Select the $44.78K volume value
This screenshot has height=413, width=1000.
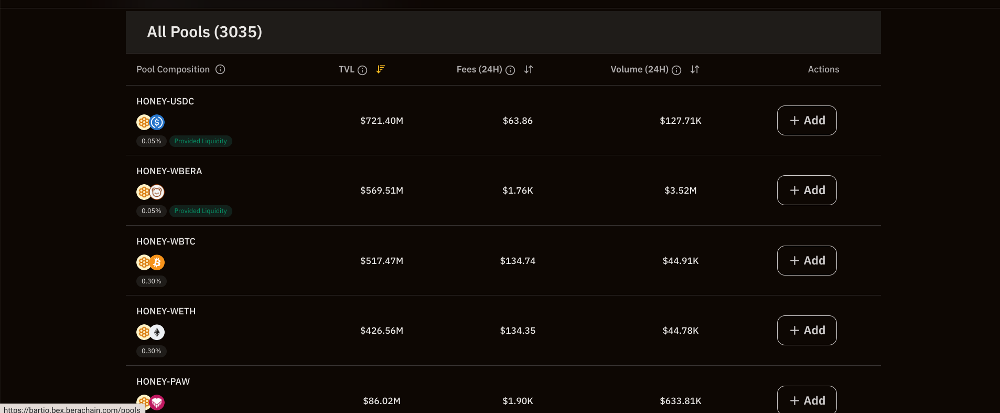coord(680,331)
